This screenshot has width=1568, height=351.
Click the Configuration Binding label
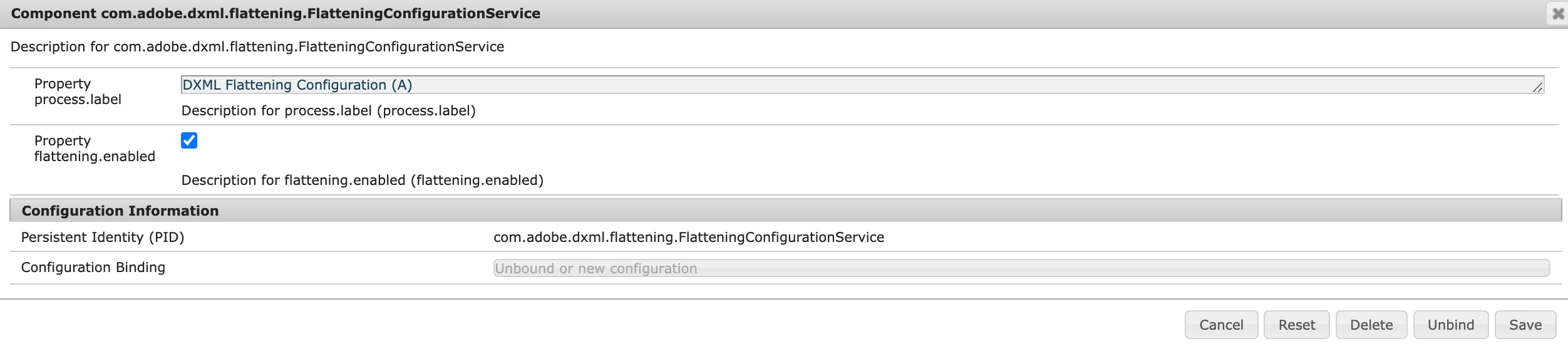[x=93, y=268]
